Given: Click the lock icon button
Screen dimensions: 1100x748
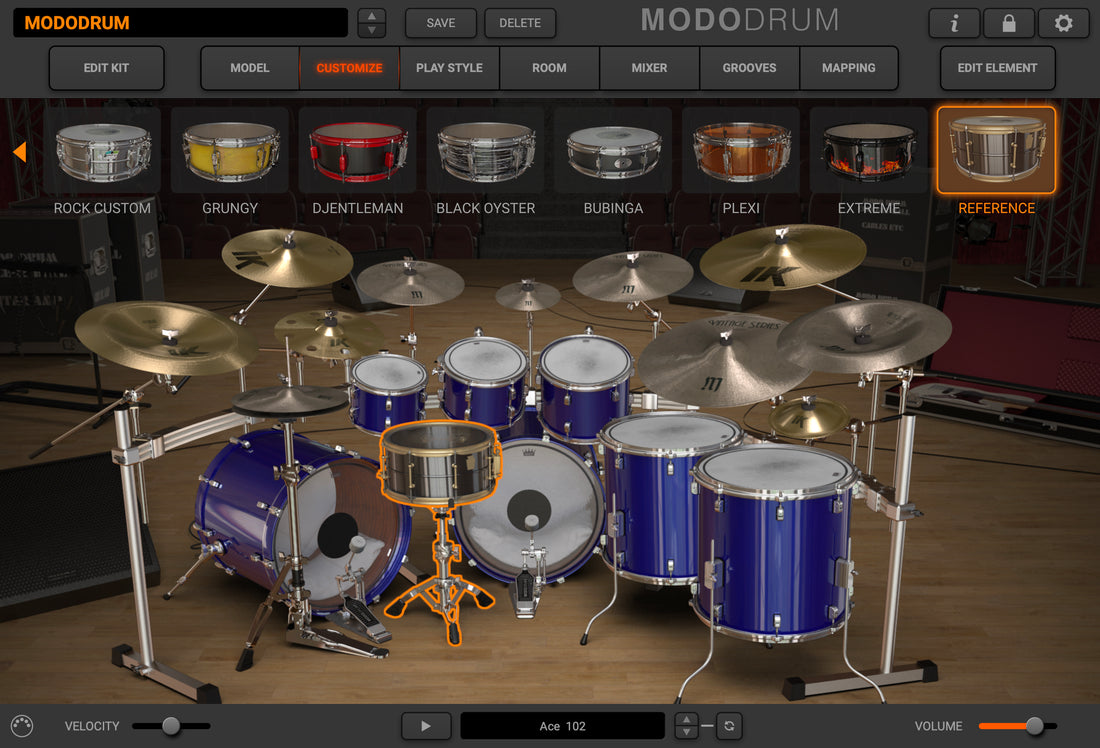Looking at the screenshot, I should pos(1009,23).
